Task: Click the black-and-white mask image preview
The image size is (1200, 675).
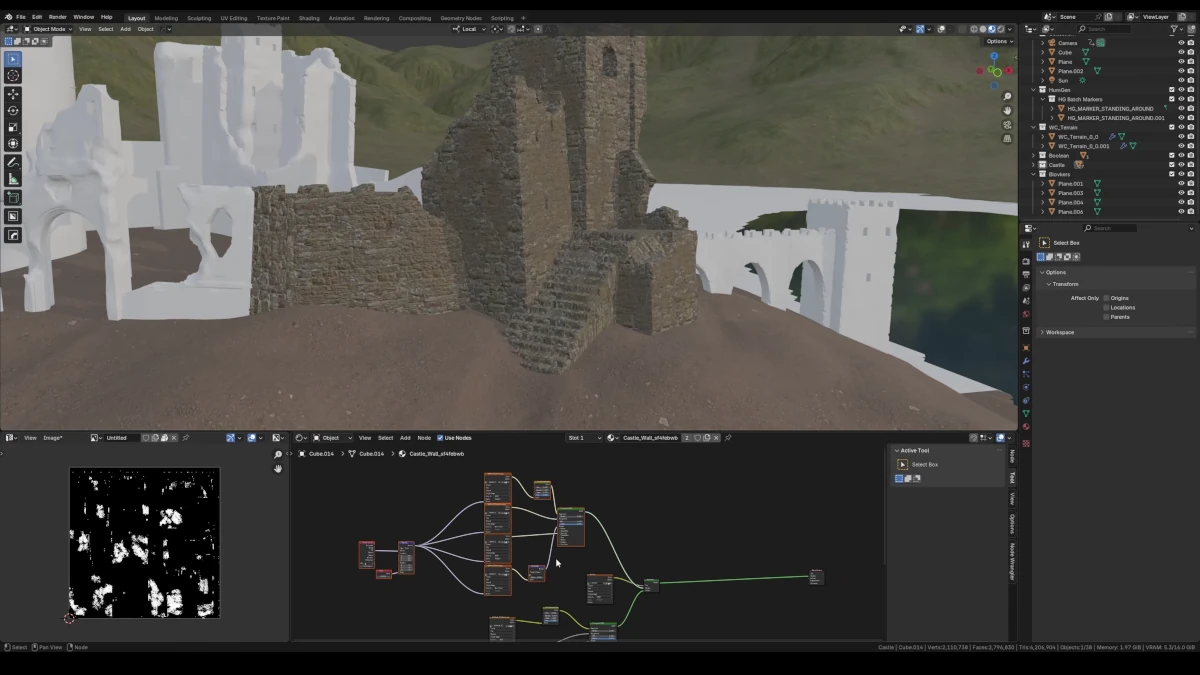Action: click(x=144, y=542)
